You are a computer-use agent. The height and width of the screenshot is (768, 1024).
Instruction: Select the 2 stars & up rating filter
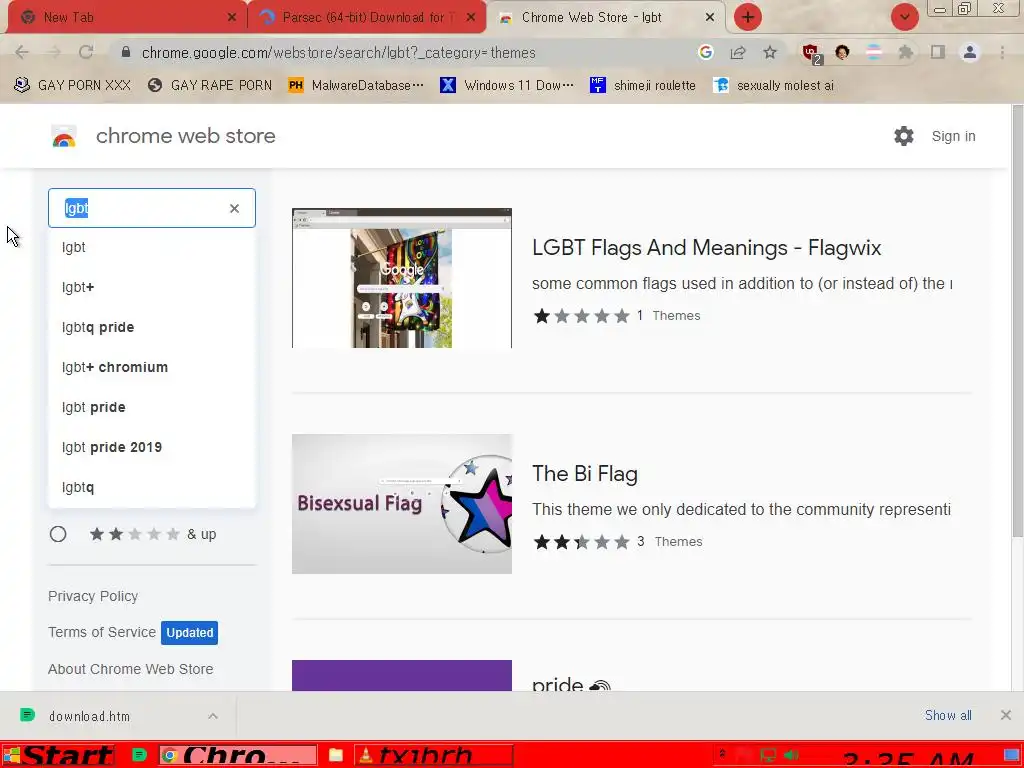pos(58,534)
